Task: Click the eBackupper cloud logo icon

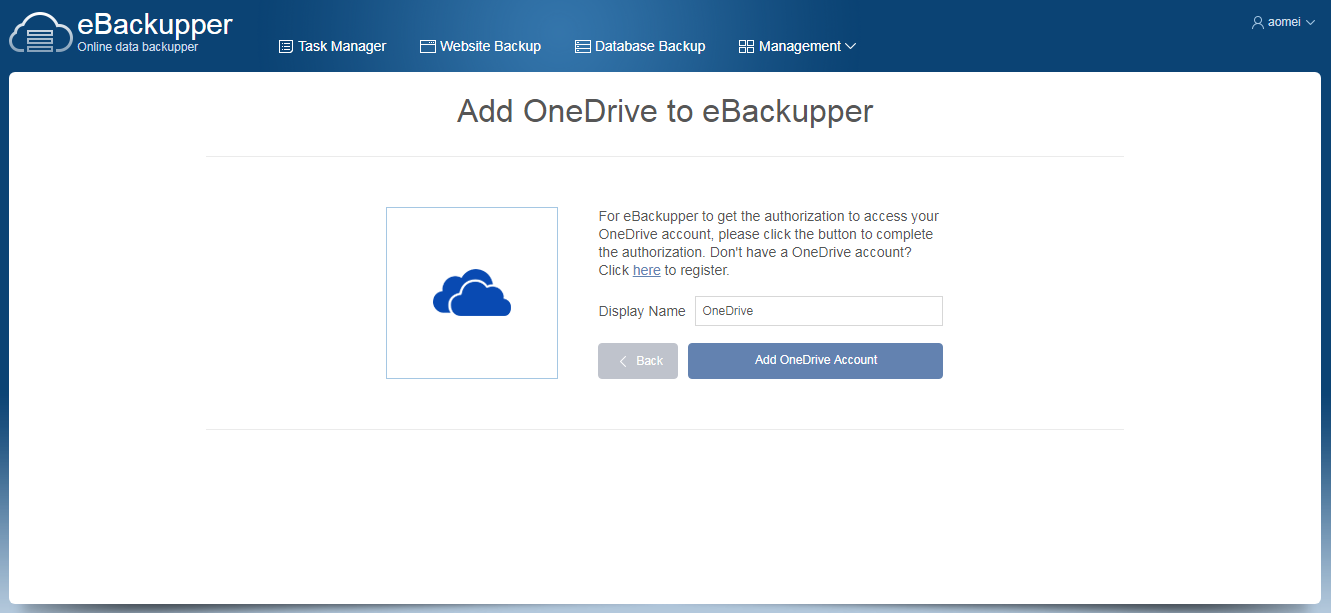Action: (x=40, y=31)
